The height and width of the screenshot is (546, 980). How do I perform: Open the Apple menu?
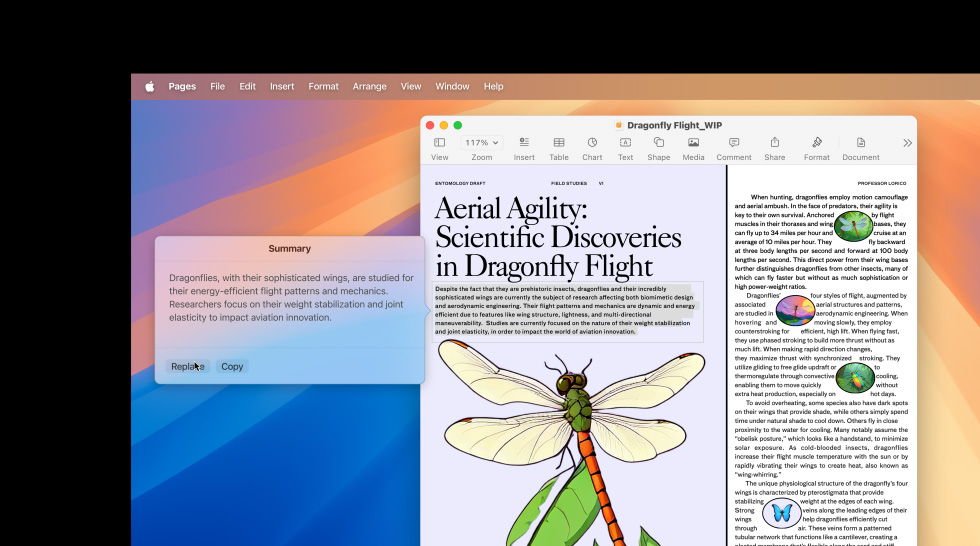pyautogui.click(x=150, y=87)
